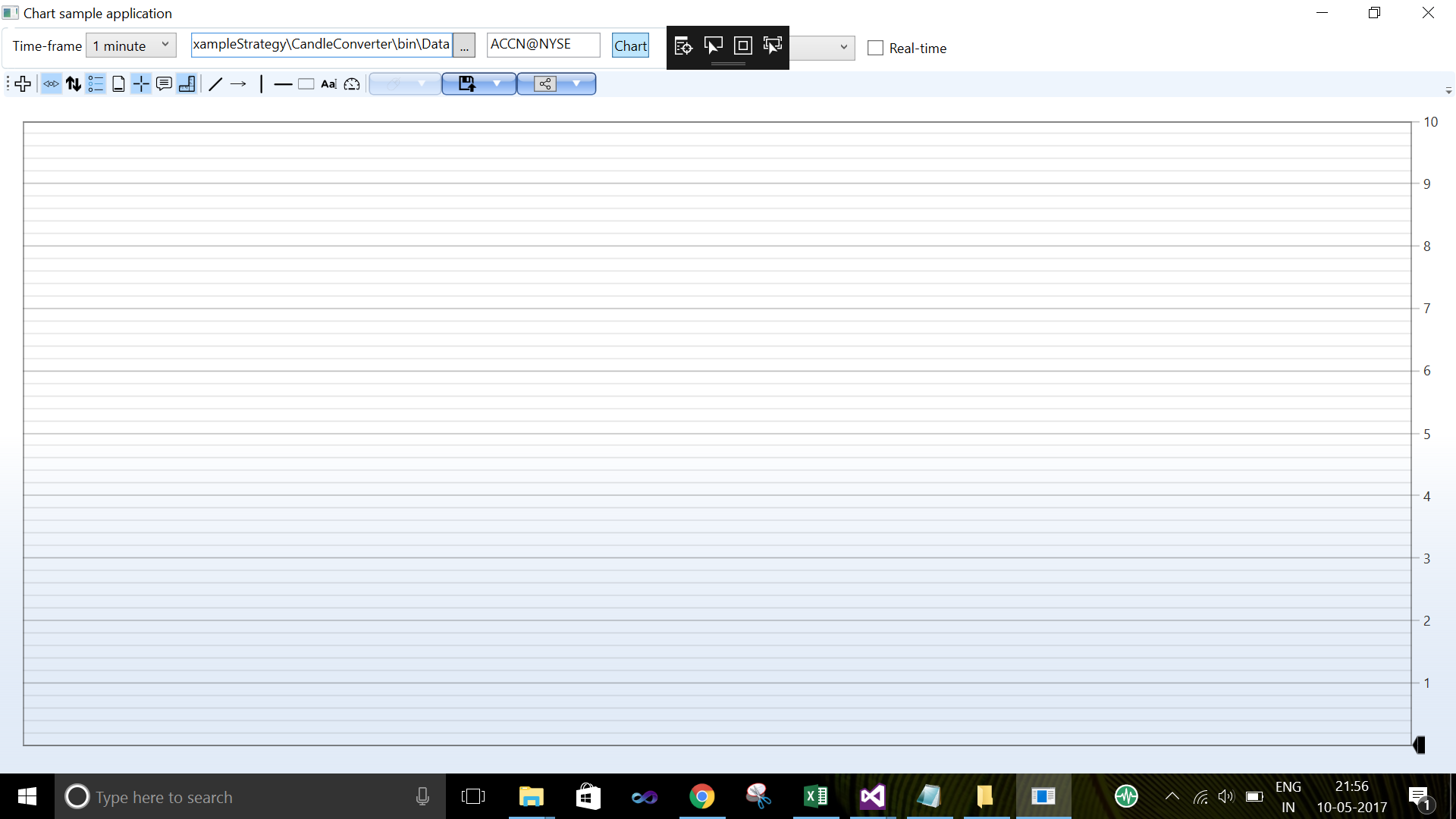Open the share dropdown arrow
The width and height of the screenshot is (1456, 819).
576,83
